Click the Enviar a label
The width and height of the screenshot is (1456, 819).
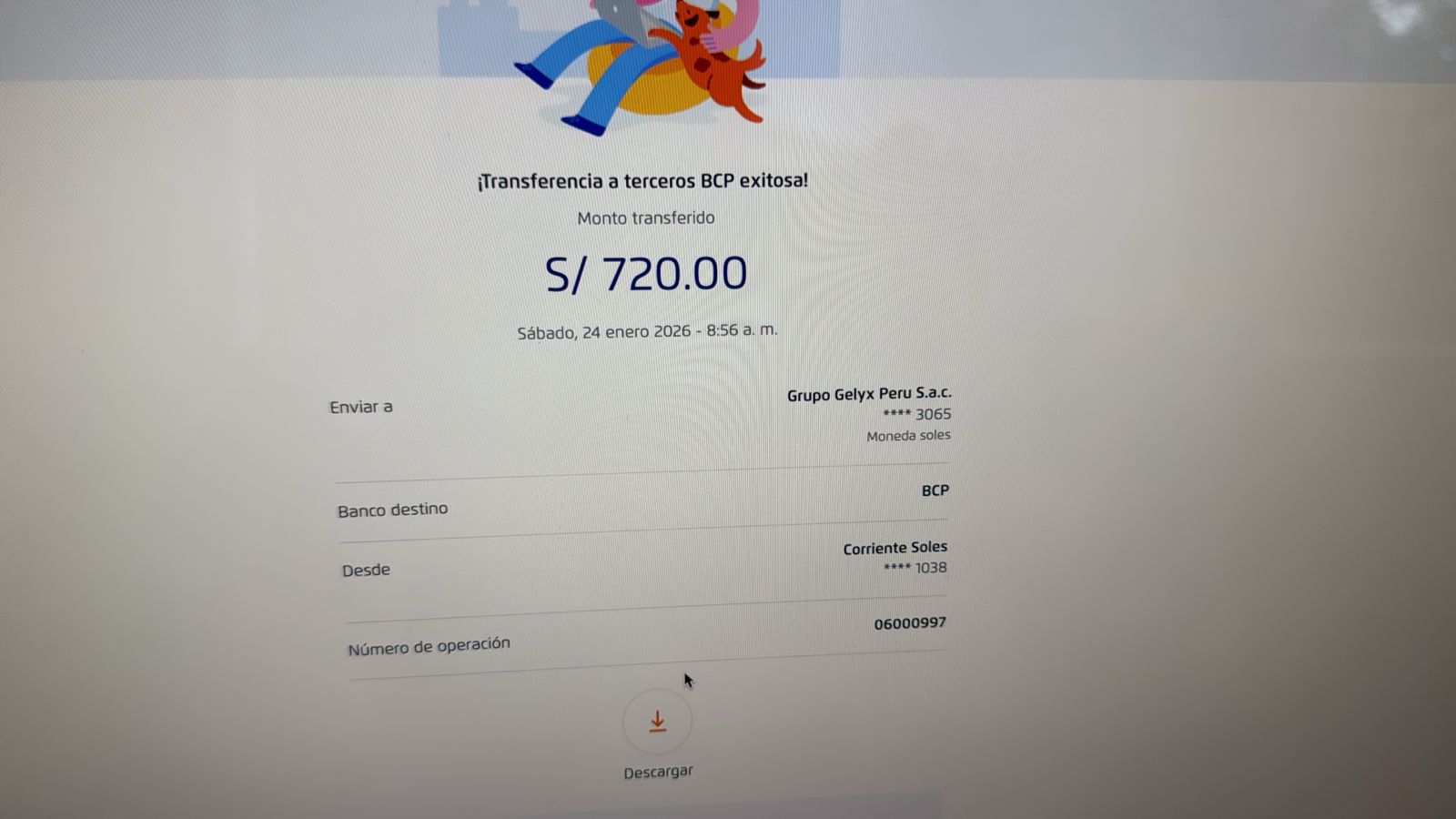pyautogui.click(x=361, y=408)
